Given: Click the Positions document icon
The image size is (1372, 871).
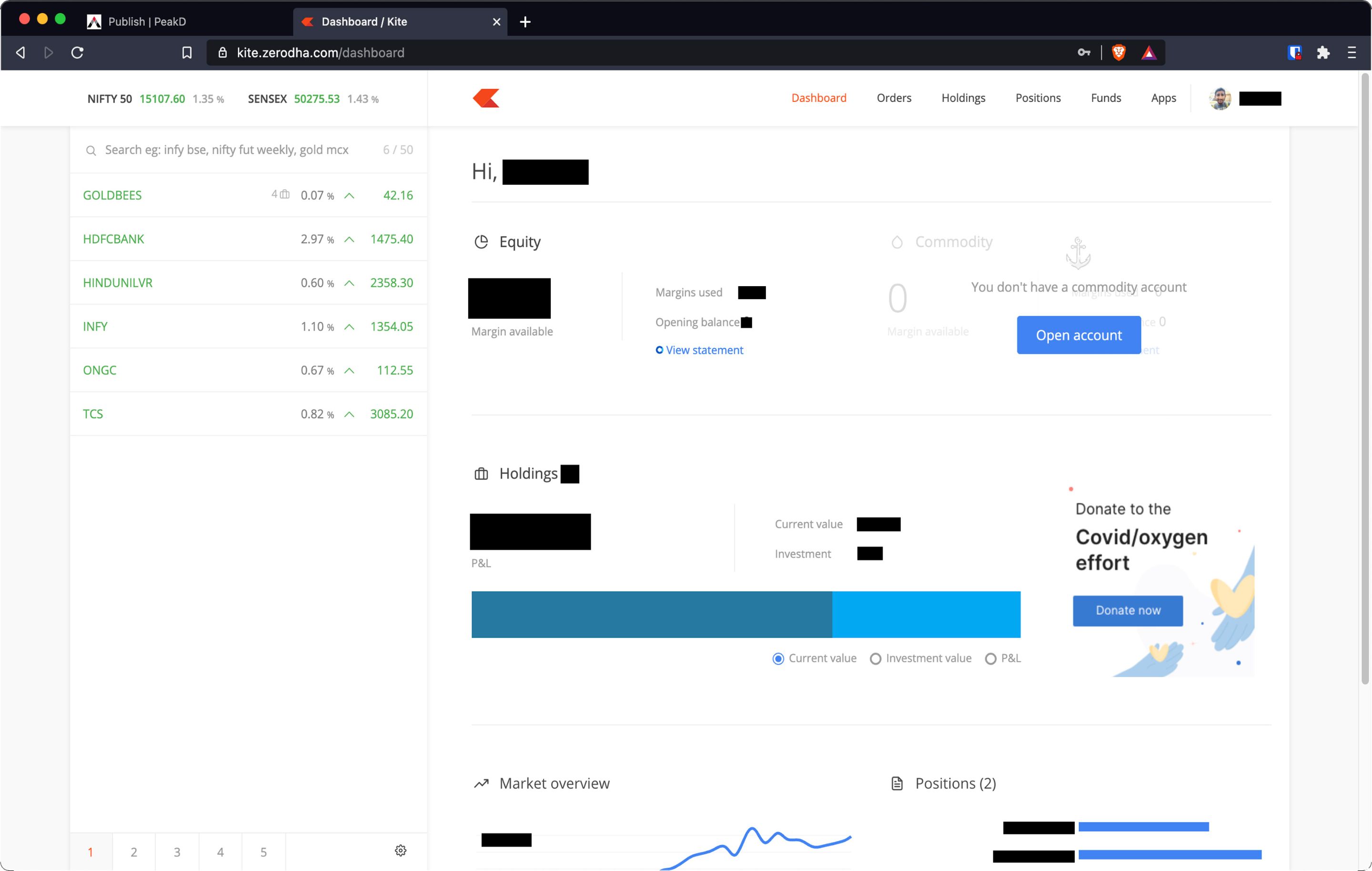Looking at the screenshot, I should click(897, 783).
